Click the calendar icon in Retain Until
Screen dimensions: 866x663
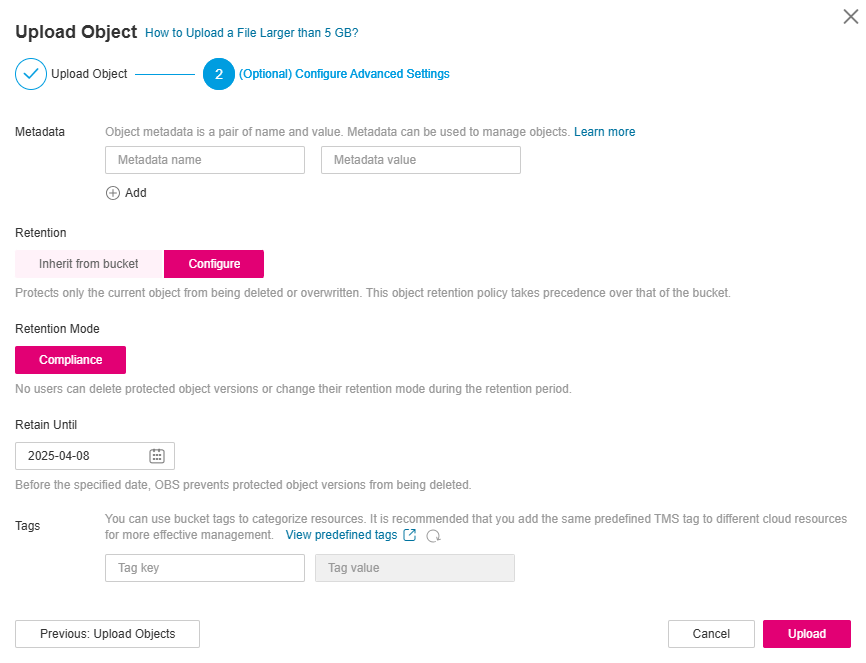tap(157, 456)
